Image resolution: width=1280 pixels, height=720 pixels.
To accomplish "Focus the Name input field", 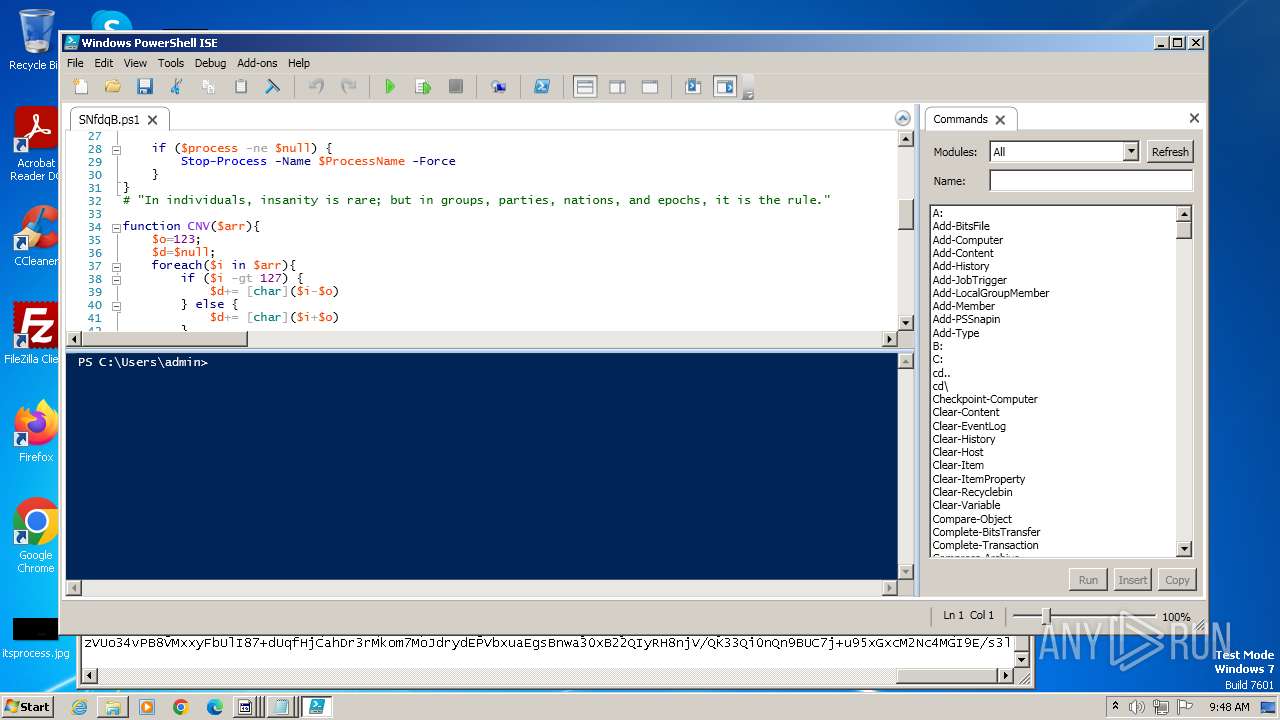I will pyautogui.click(x=1091, y=181).
